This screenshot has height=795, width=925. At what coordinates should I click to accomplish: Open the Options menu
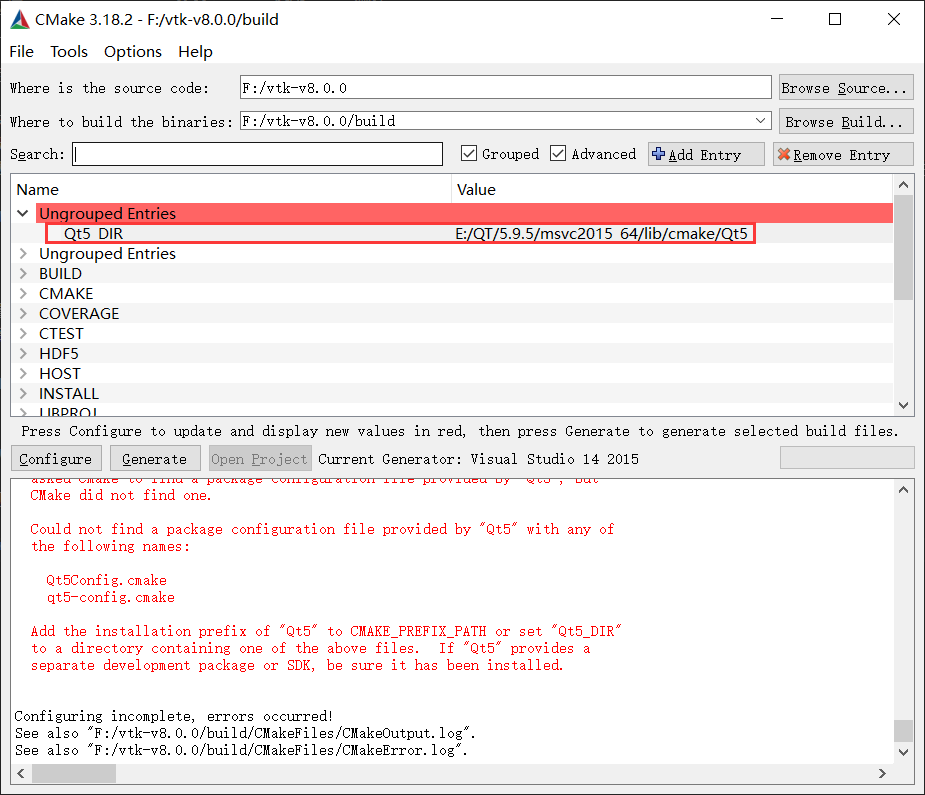point(133,52)
